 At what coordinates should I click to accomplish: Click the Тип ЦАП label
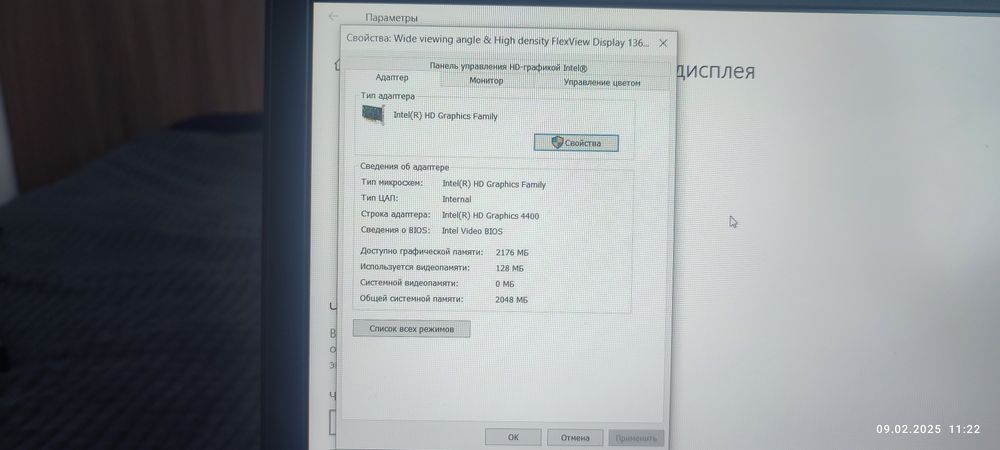379,198
